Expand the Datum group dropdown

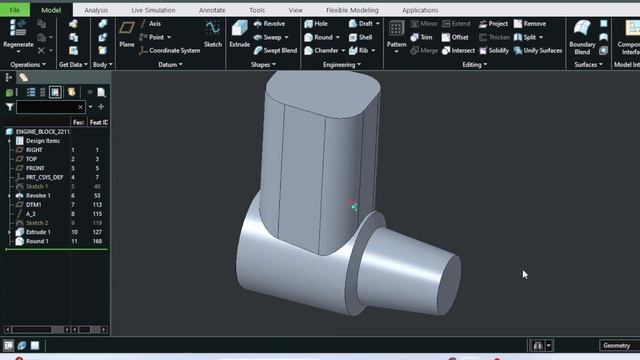pos(170,64)
